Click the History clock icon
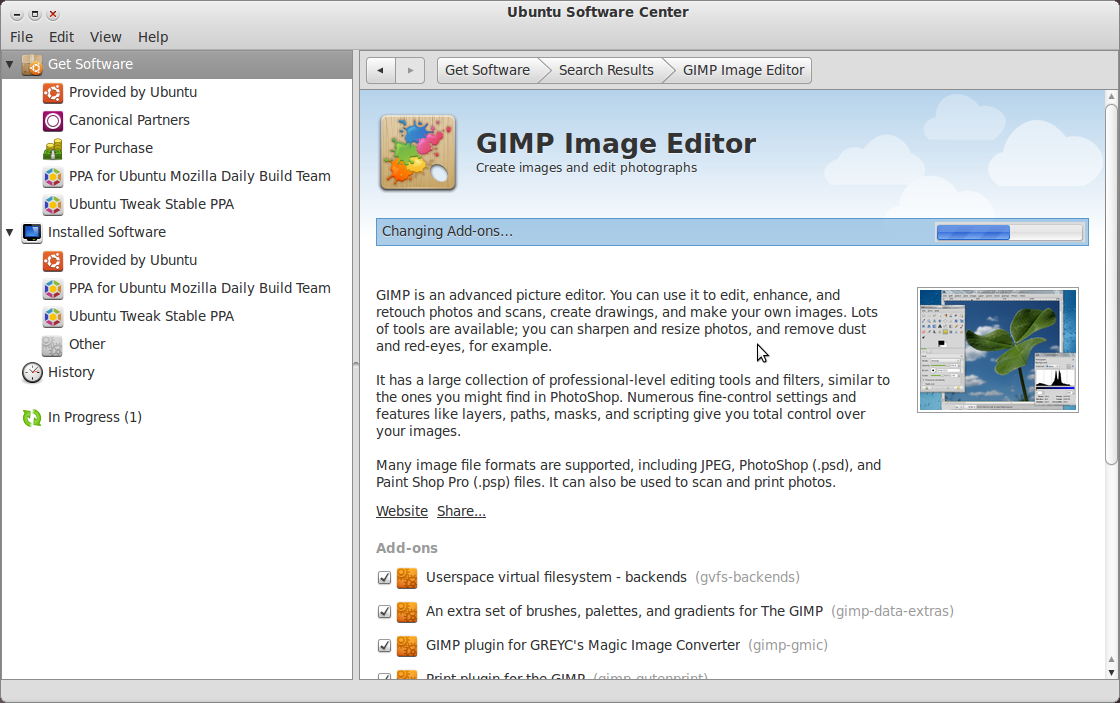 pyautogui.click(x=31, y=373)
